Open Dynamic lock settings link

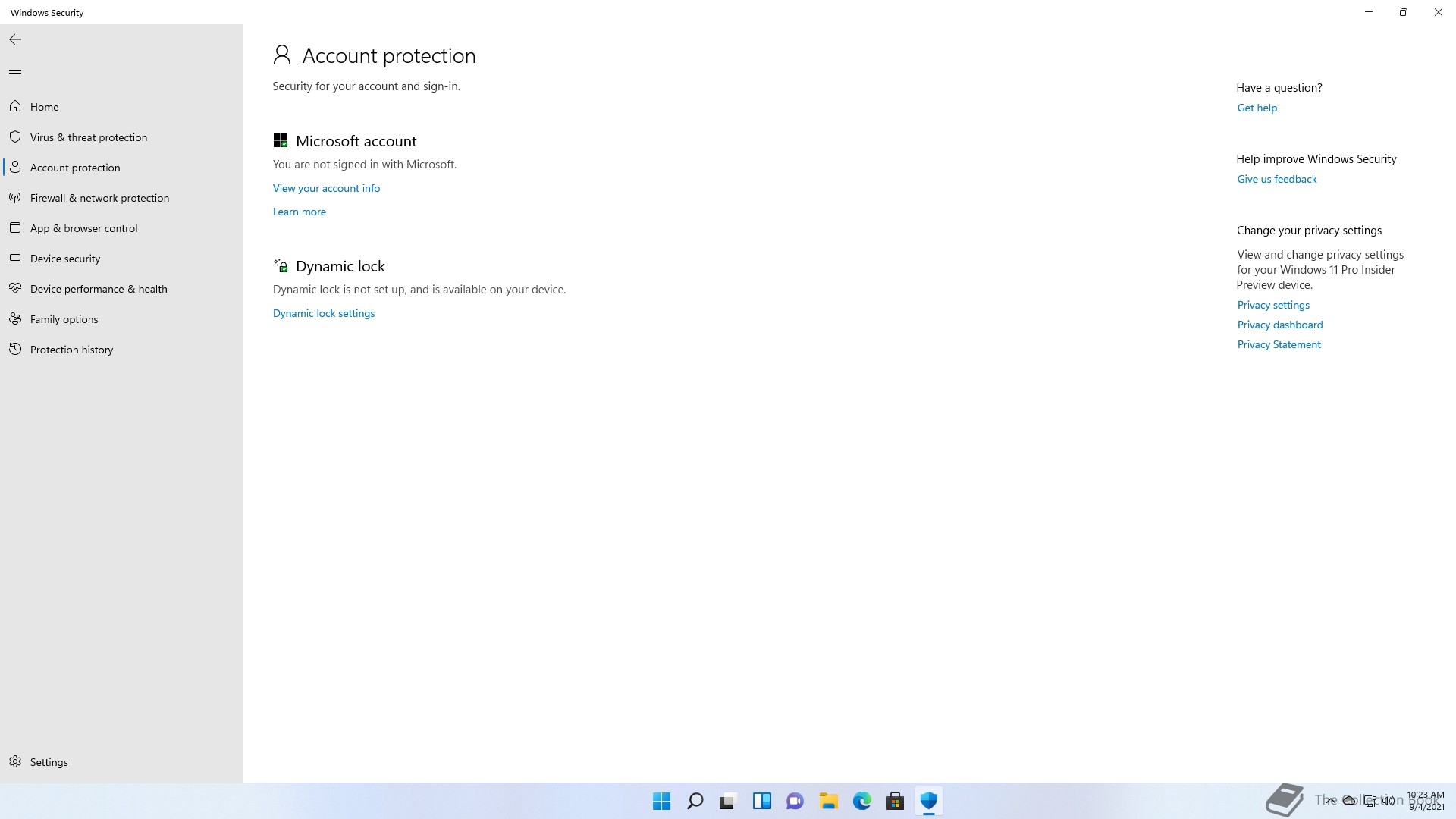point(323,313)
